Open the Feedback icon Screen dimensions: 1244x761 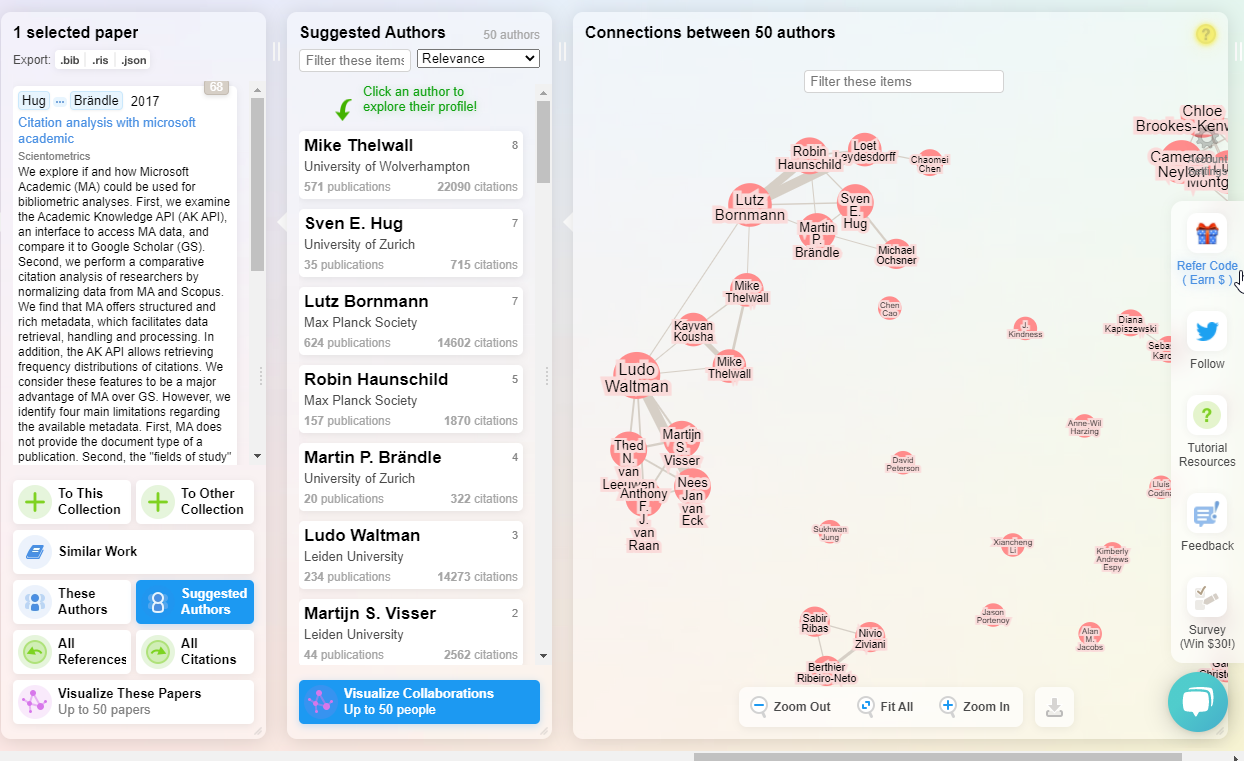(1207, 513)
